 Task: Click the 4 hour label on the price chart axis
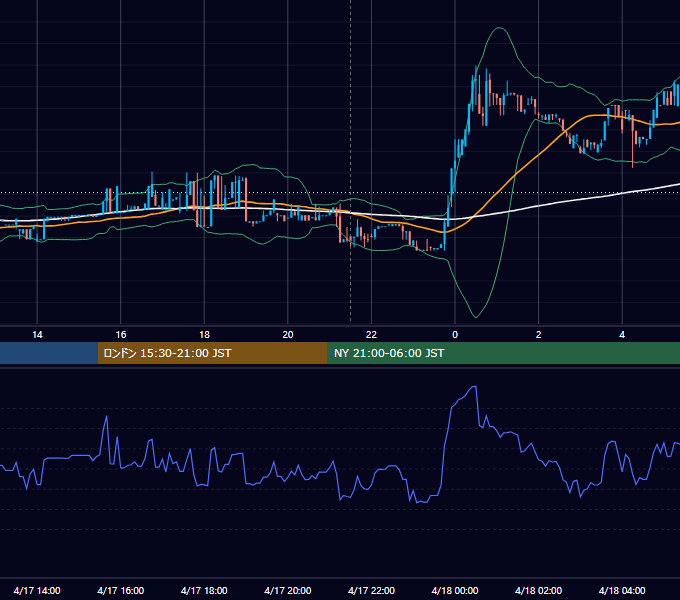click(x=622, y=335)
